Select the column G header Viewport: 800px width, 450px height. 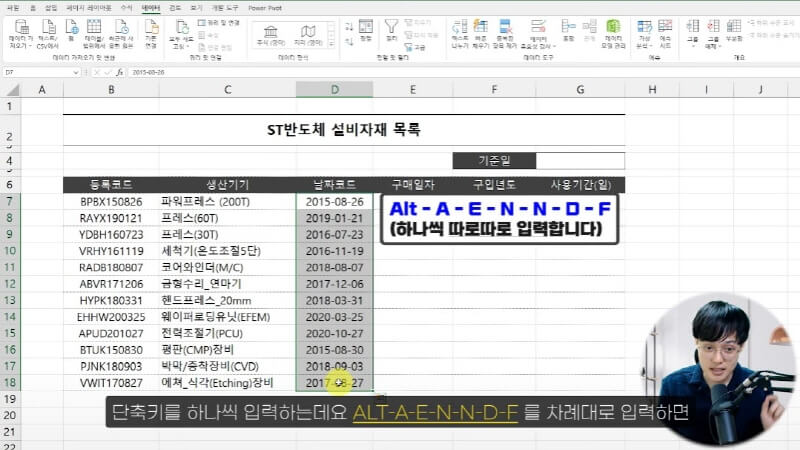coord(580,90)
